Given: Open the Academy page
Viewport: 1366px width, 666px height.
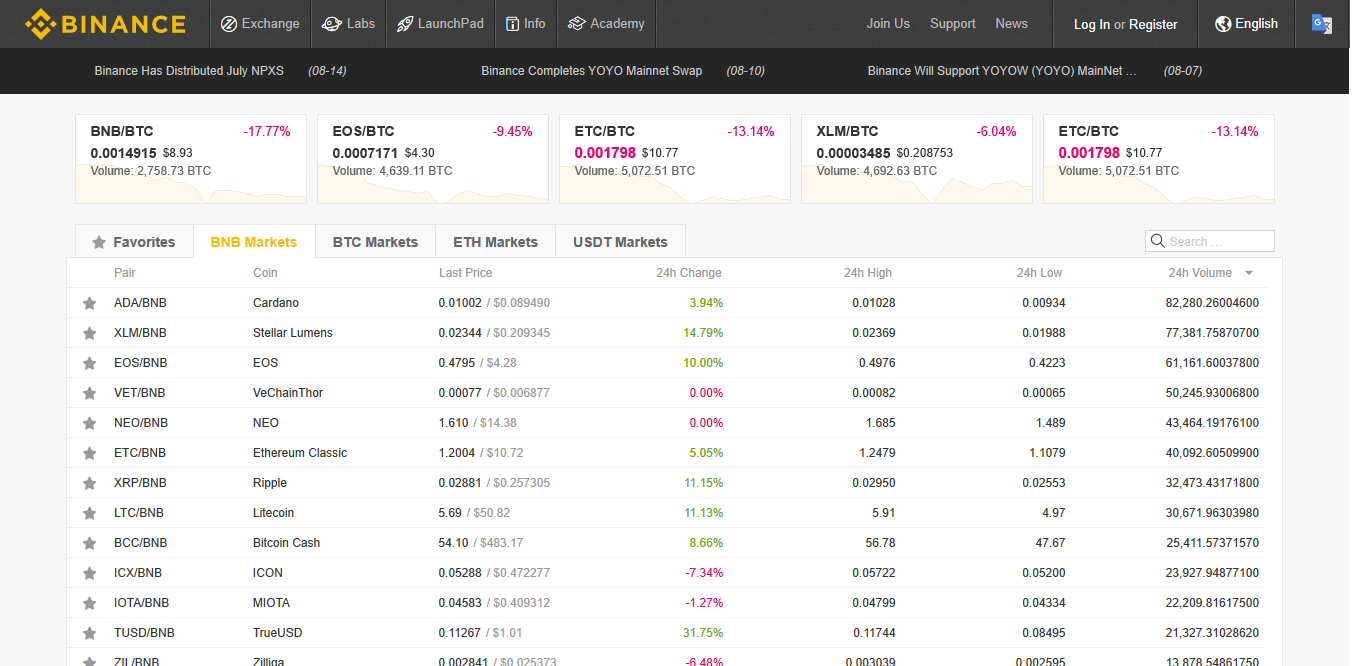Looking at the screenshot, I should [x=606, y=24].
